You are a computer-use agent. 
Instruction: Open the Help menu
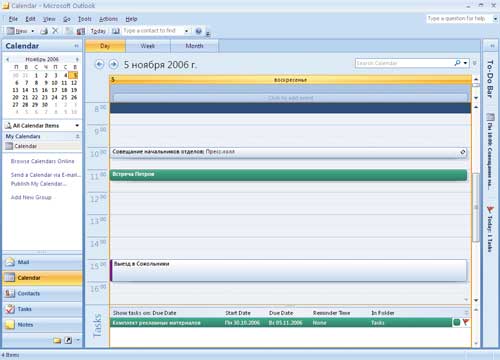(x=131, y=19)
